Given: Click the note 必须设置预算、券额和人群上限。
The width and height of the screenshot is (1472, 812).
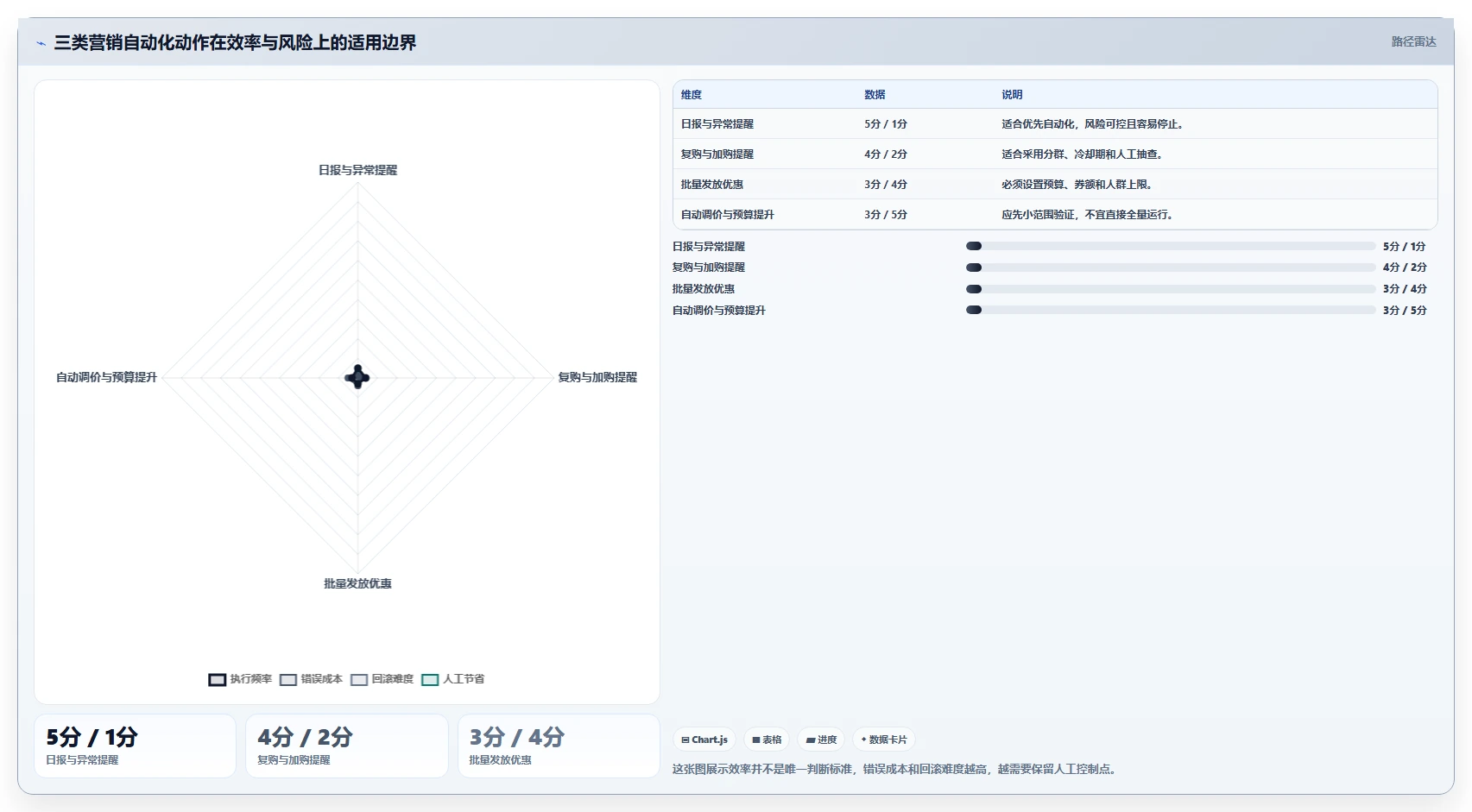Looking at the screenshot, I should 1077,185.
